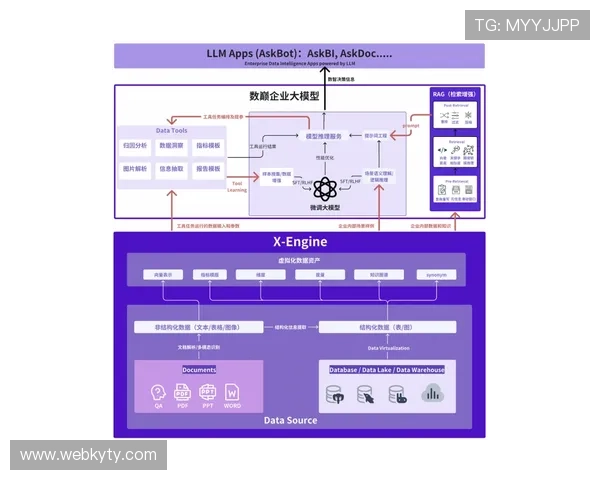Click the cloud chart data warehouse icon
This screenshot has height=480, width=600.
click(433, 394)
